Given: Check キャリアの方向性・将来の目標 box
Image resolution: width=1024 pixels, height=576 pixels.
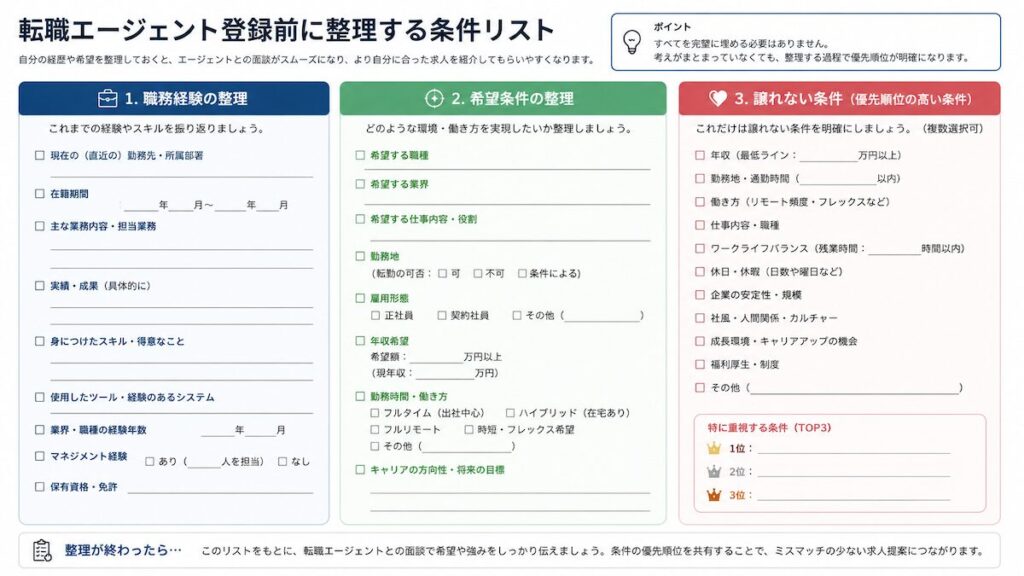Looking at the screenshot, I should pyautogui.click(x=360, y=469).
